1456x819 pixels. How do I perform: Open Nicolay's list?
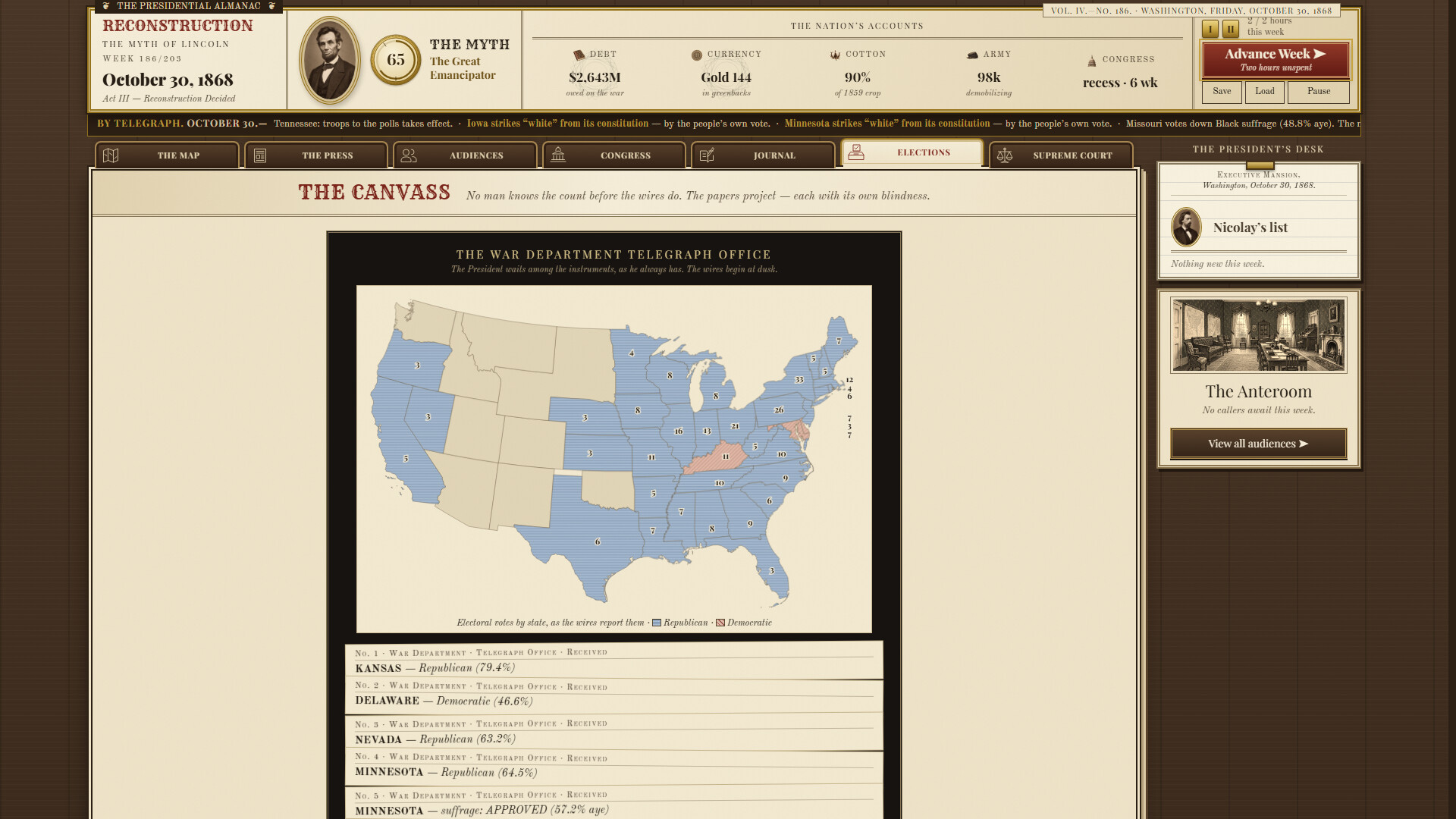point(1250,227)
